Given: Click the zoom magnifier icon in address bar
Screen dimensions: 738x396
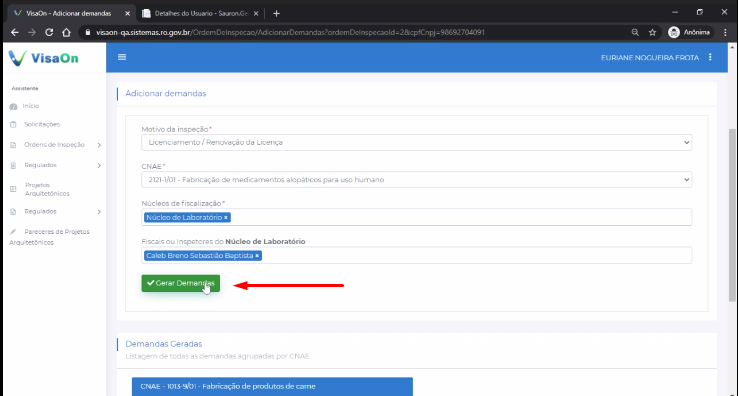Looking at the screenshot, I should point(635,32).
